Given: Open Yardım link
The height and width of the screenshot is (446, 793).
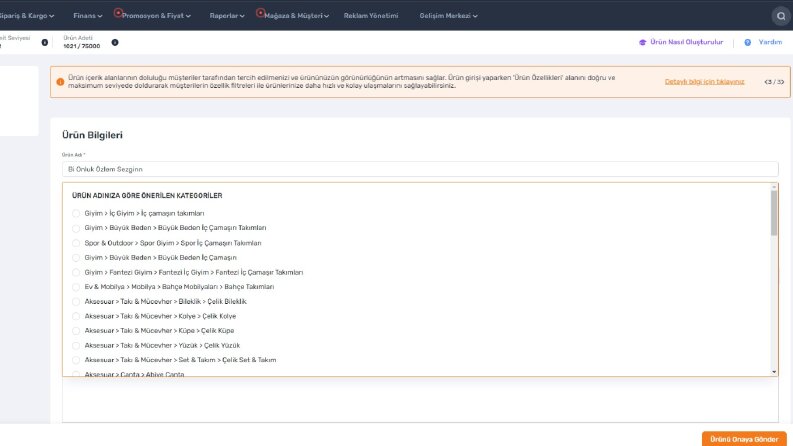Looking at the screenshot, I should (x=770, y=42).
